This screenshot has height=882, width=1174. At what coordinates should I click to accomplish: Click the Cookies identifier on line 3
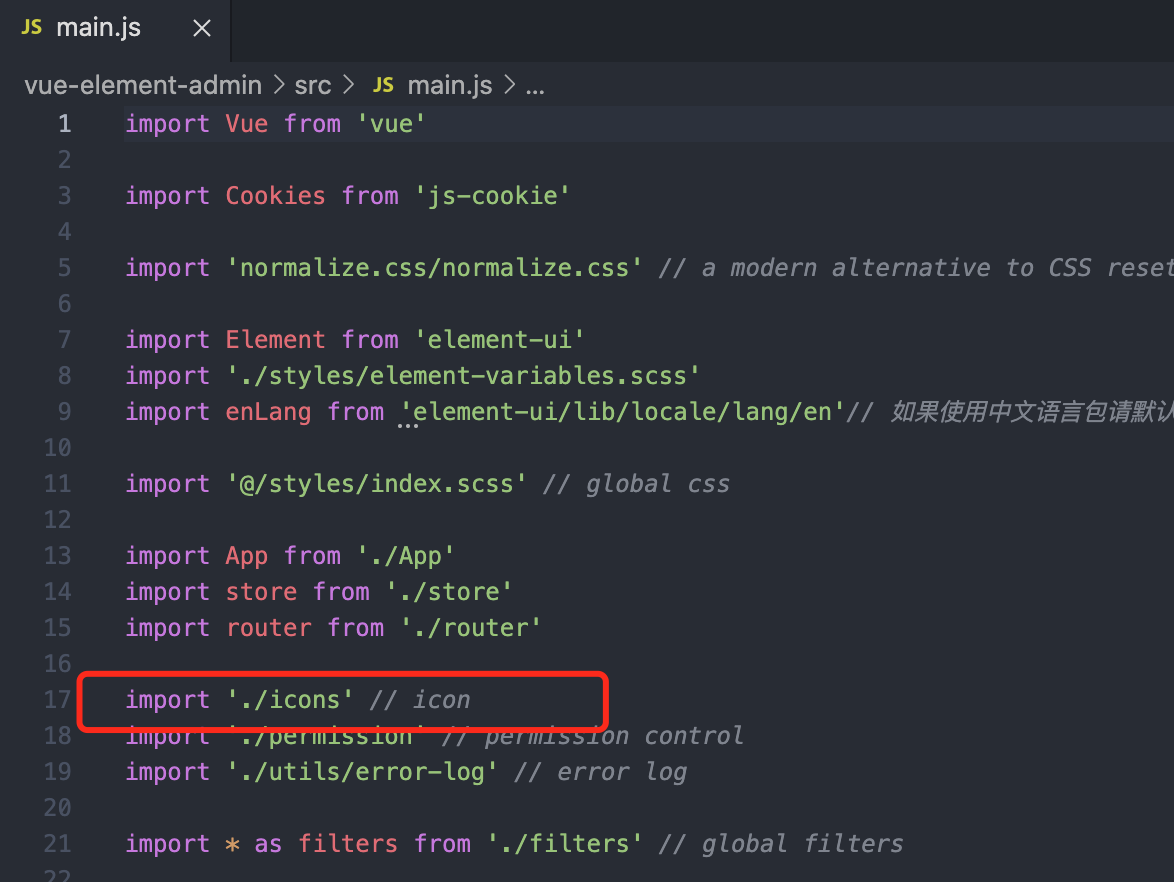tap(276, 195)
